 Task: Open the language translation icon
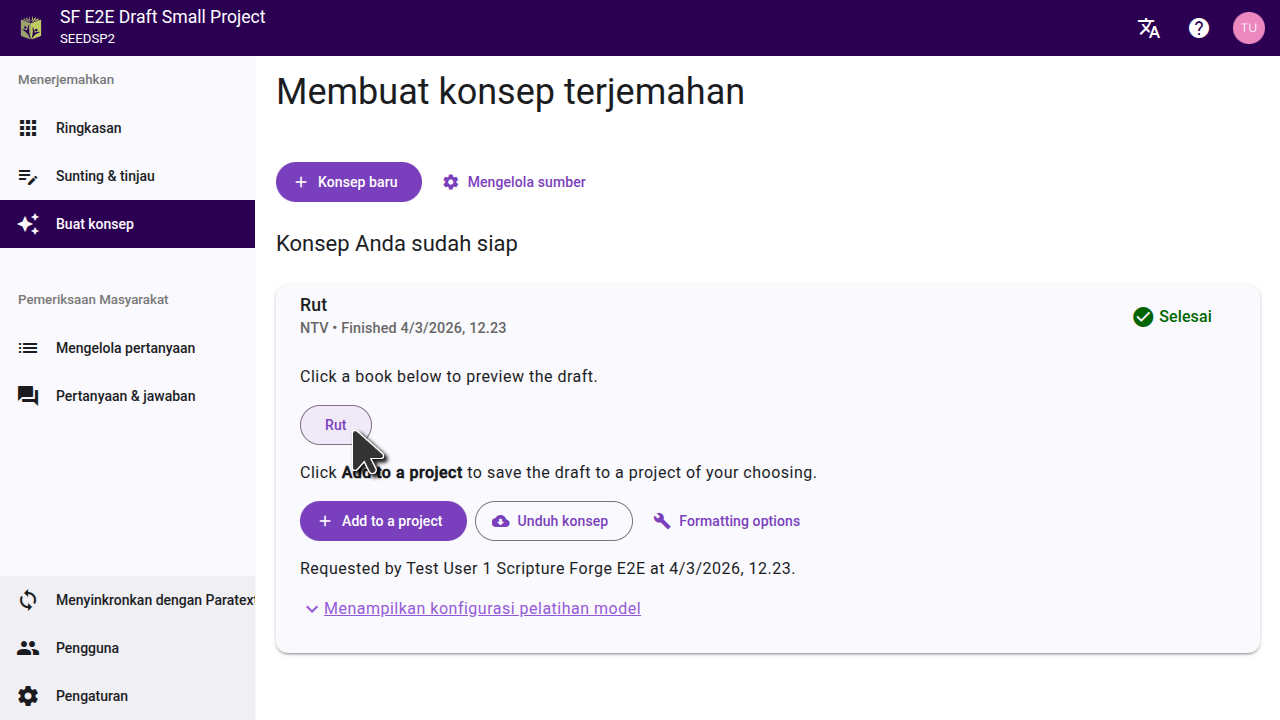[x=1149, y=28]
